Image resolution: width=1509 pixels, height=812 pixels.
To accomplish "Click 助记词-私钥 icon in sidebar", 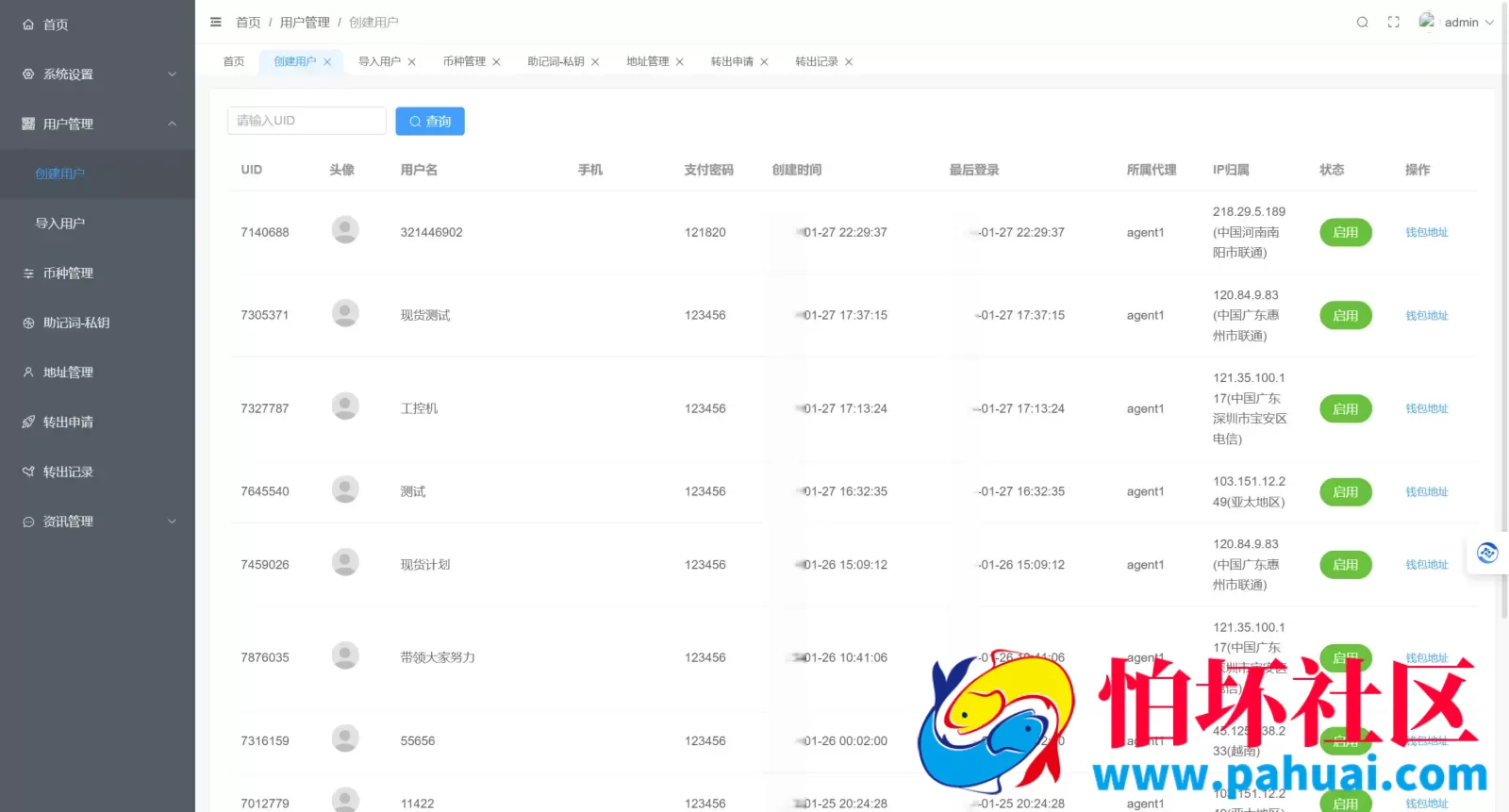I will click(28, 323).
